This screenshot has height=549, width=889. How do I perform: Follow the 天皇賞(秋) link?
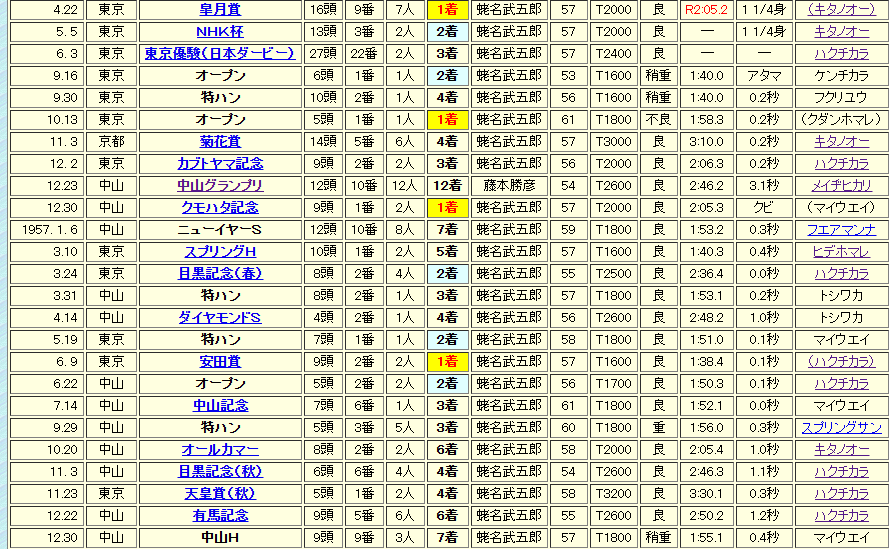(220, 494)
